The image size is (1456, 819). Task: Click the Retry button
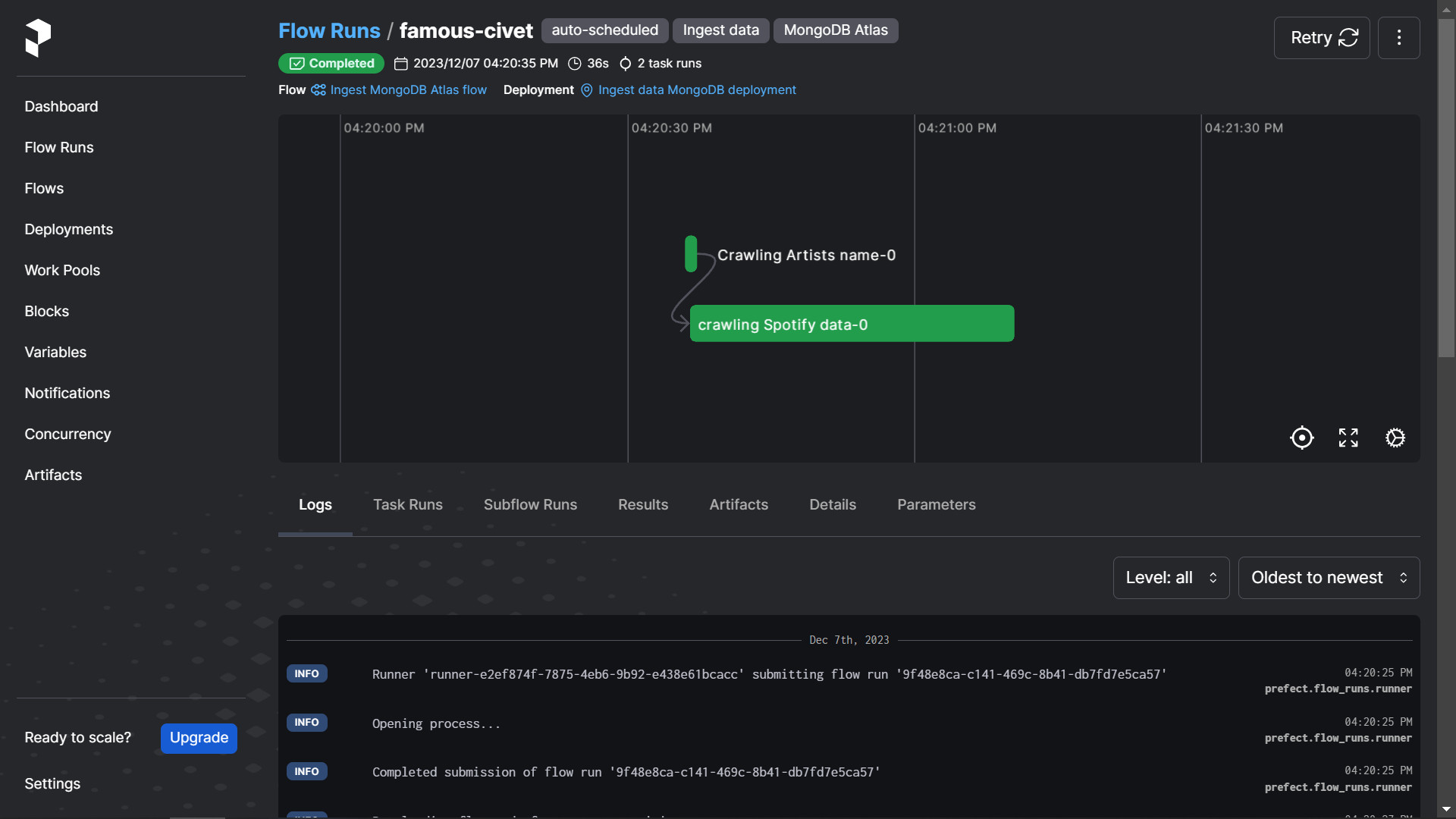click(1321, 38)
